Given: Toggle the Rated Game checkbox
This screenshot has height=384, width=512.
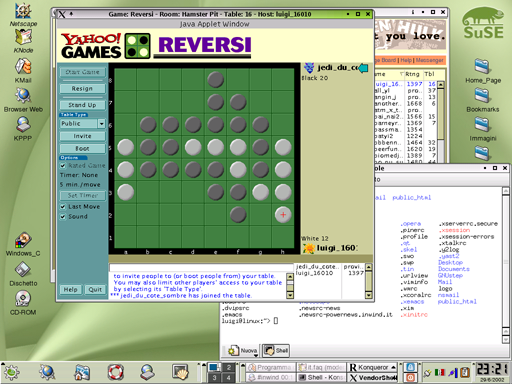Looking at the screenshot, I should point(63,166).
